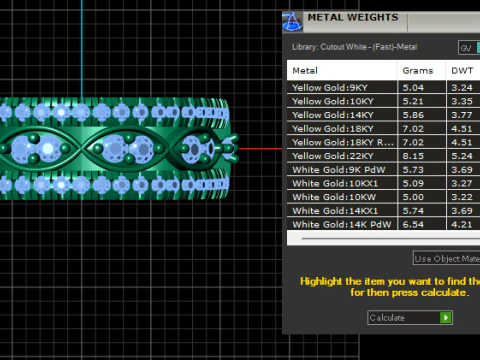Click the large center gemstone on the ring

coord(115,148)
